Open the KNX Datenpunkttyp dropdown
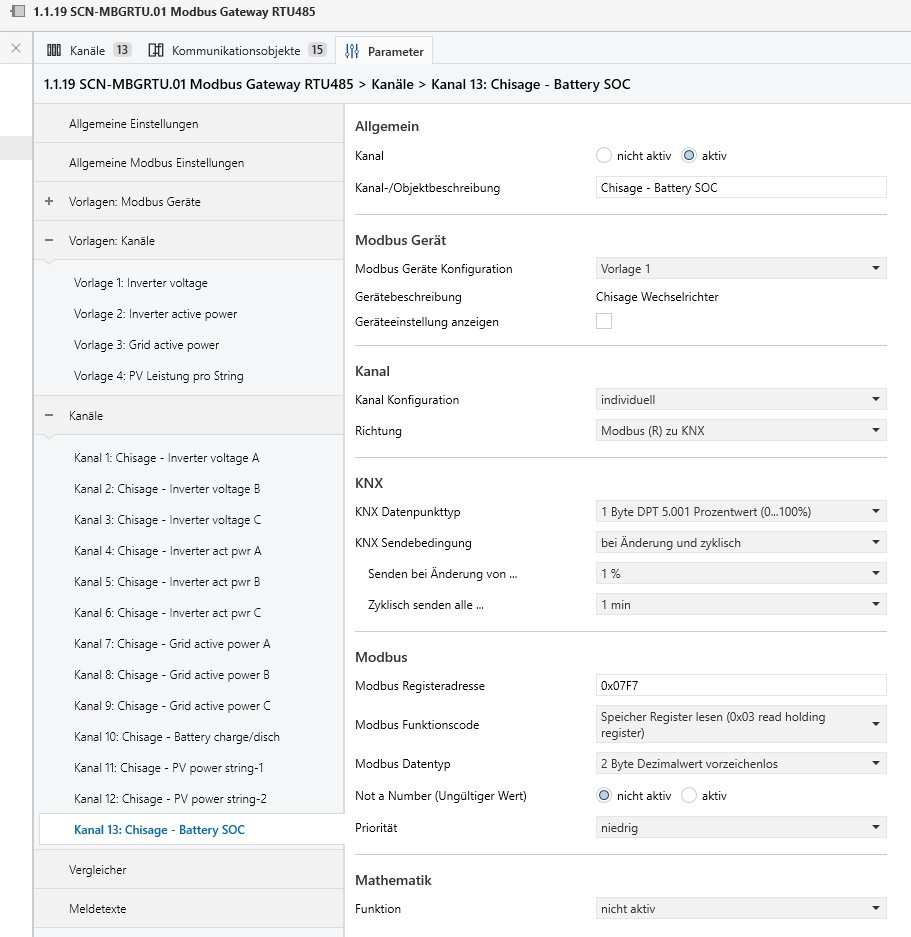 pos(740,512)
